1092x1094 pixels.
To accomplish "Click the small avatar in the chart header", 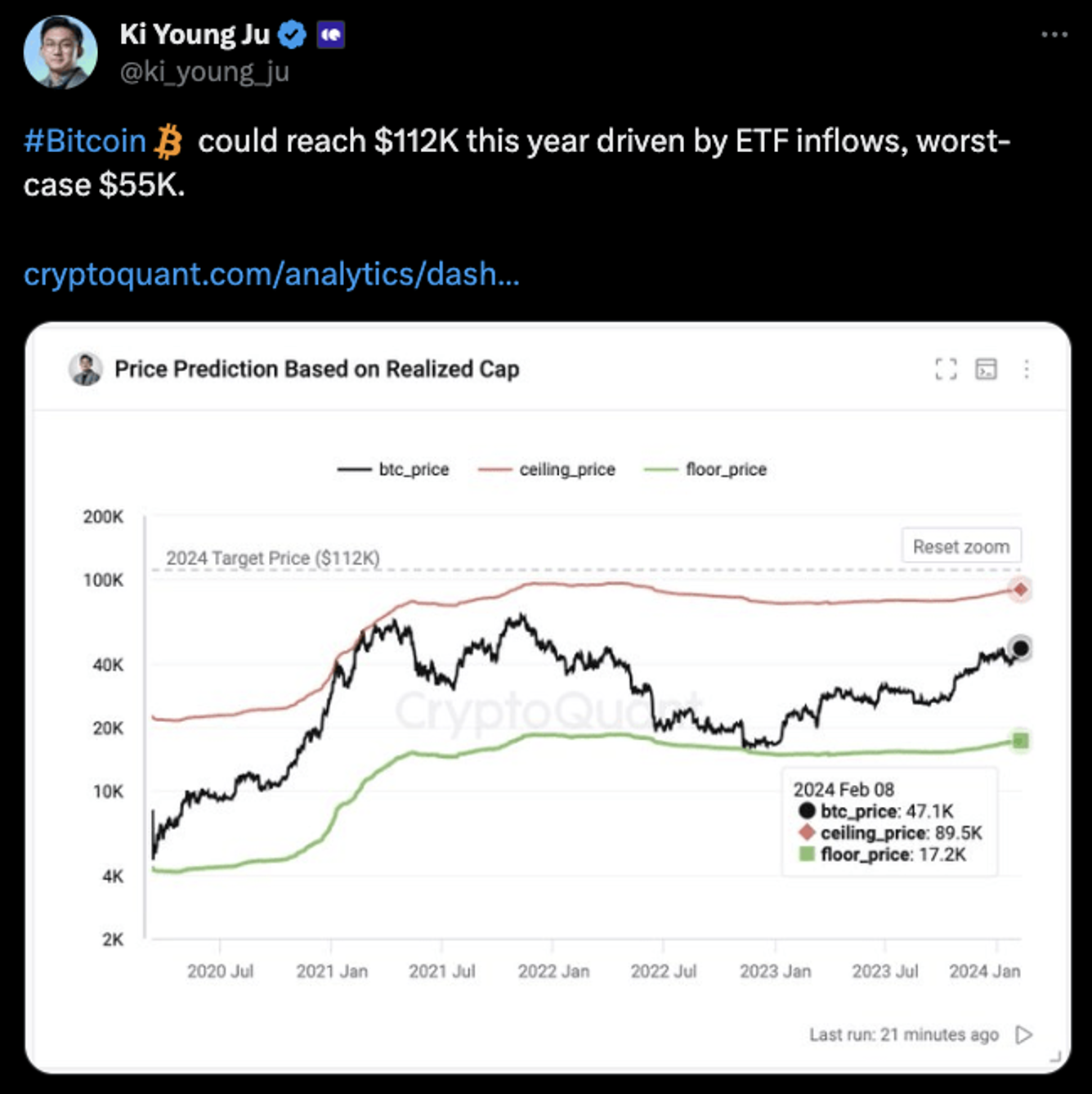I will pyautogui.click(x=86, y=369).
